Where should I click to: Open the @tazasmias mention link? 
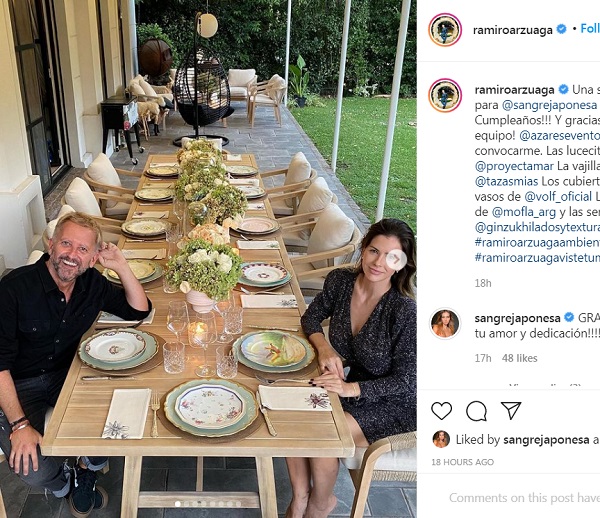click(506, 181)
